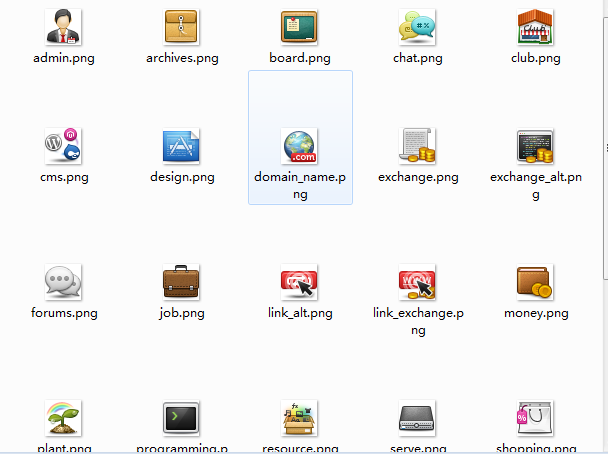This screenshot has height=454, width=608.
Task: Click the chat.png file name label
Action: pyautogui.click(x=418, y=58)
